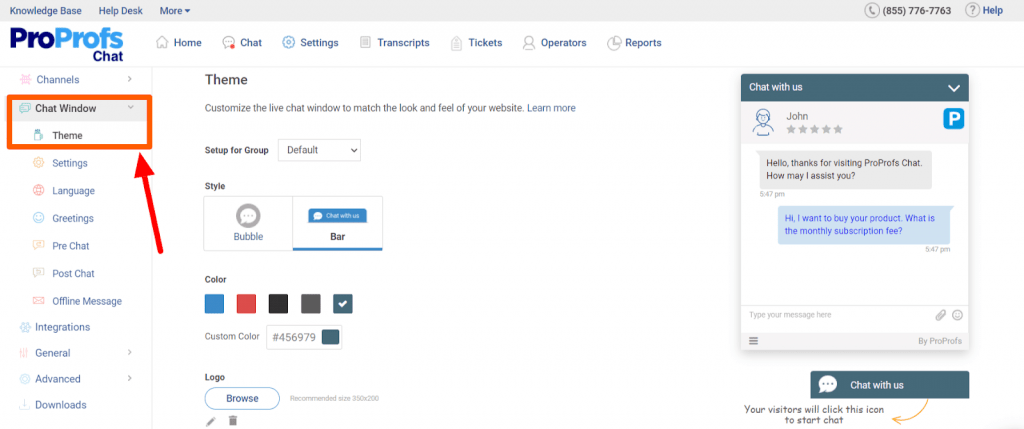Expand the Channels sidebar section
This screenshot has height=429, width=1024.
click(x=129, y=79)
